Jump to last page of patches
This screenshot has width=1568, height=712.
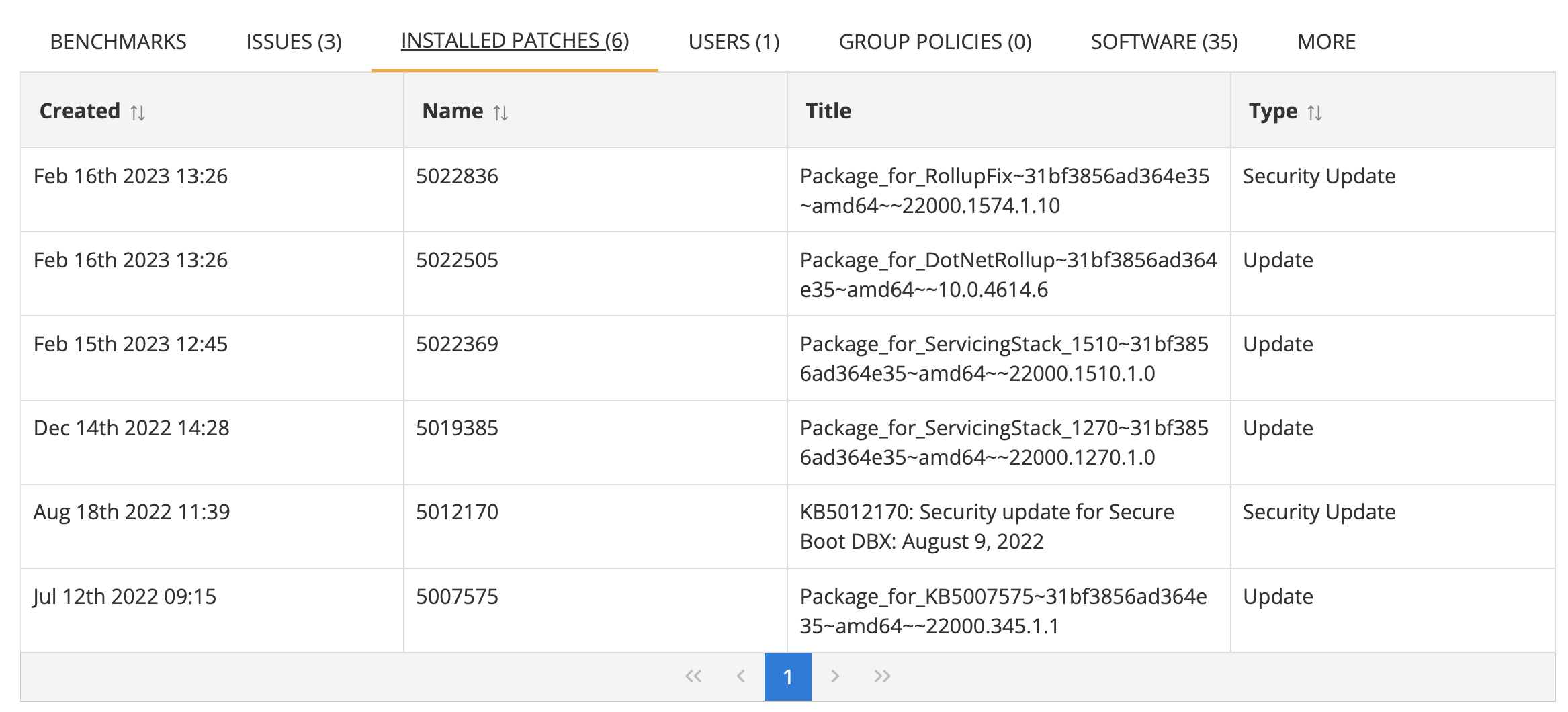tap(882, 676)
